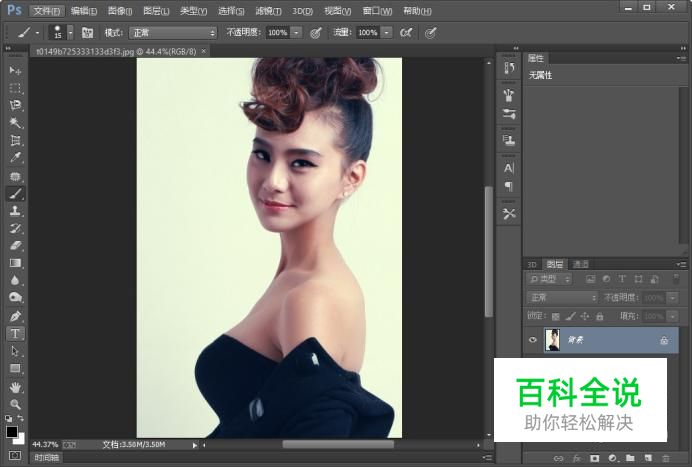Open the layer filter type dropdown
The height and width of the screenshot is (467, 692).
tap(549, 279)
